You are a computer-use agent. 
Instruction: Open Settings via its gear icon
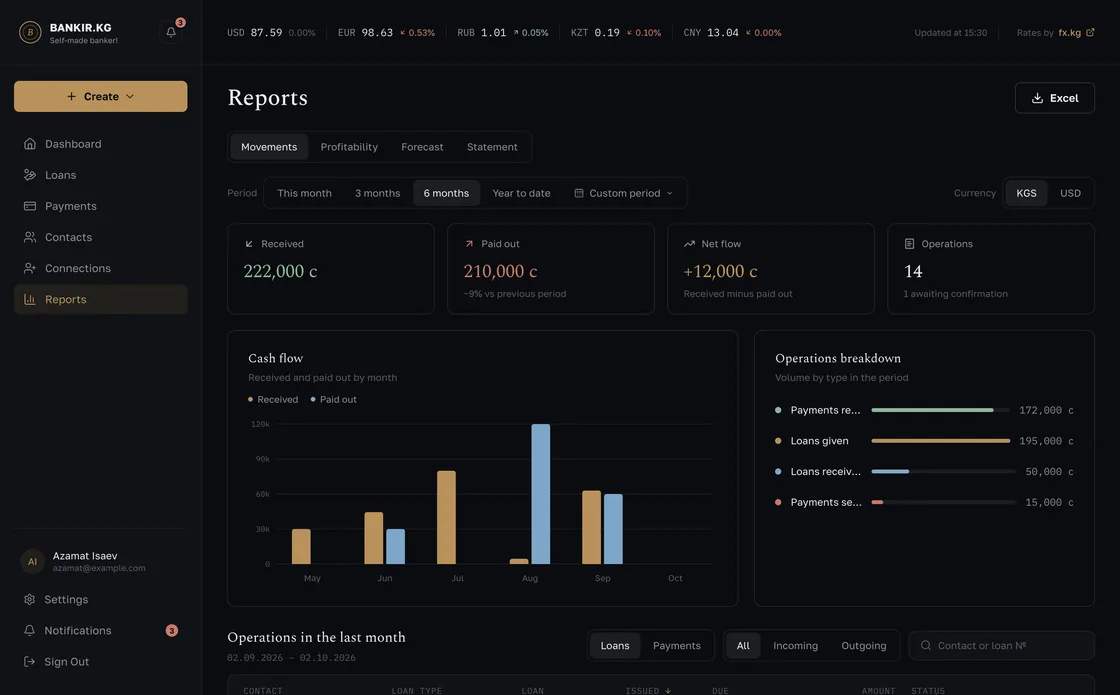click(x=29, y=599)
